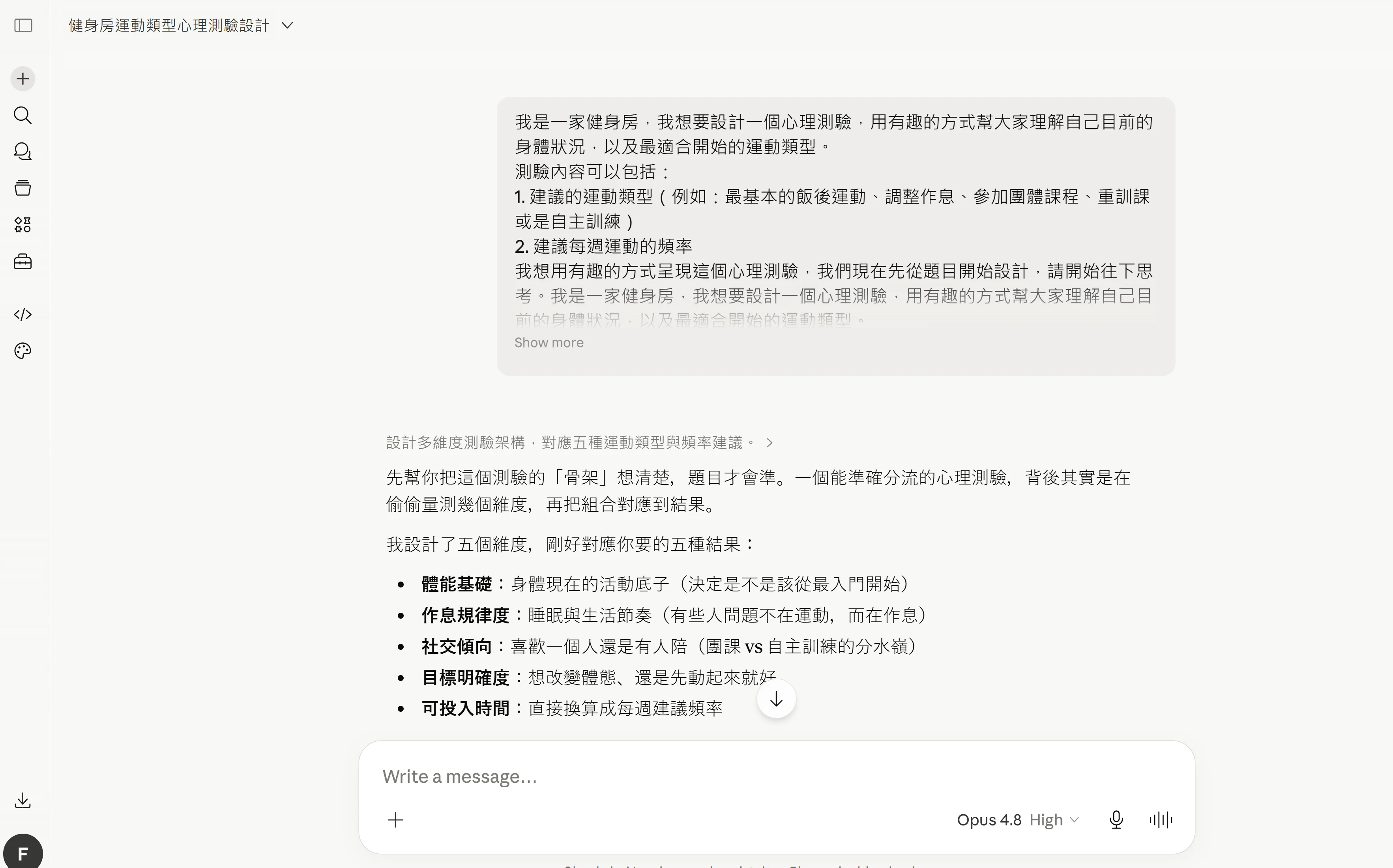
Task: Click the bullet text 目標明確度
Action: tap(465, 677)
